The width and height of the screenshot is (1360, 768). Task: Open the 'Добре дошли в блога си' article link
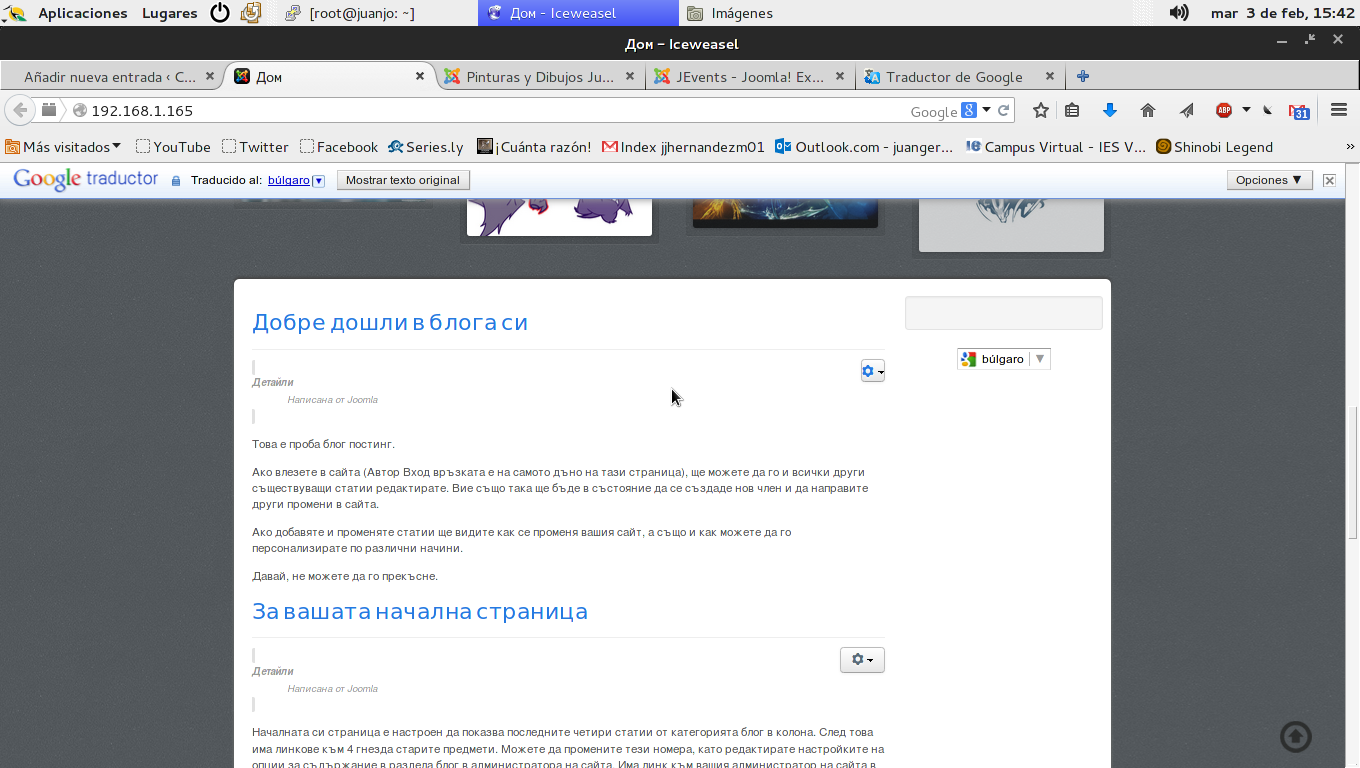390,322
